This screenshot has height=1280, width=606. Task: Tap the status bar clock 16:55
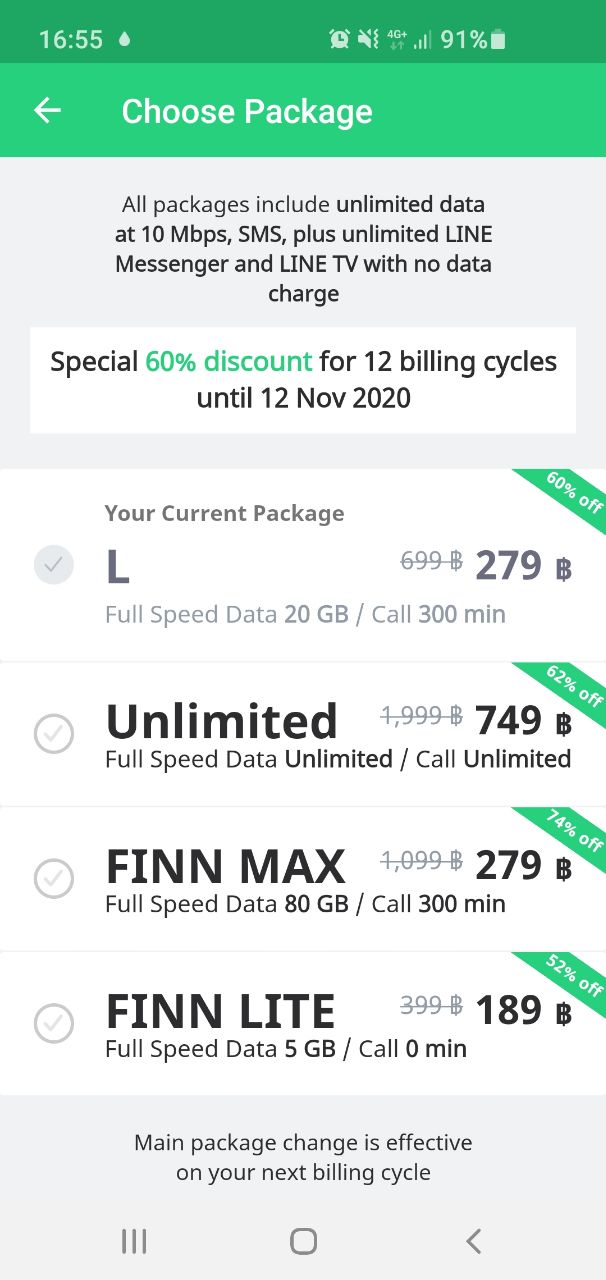pos(71,40)
